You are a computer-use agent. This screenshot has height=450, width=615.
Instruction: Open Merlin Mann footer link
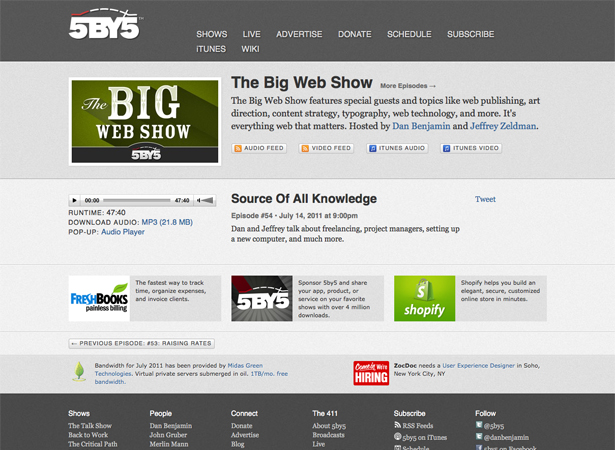[169, 445]
